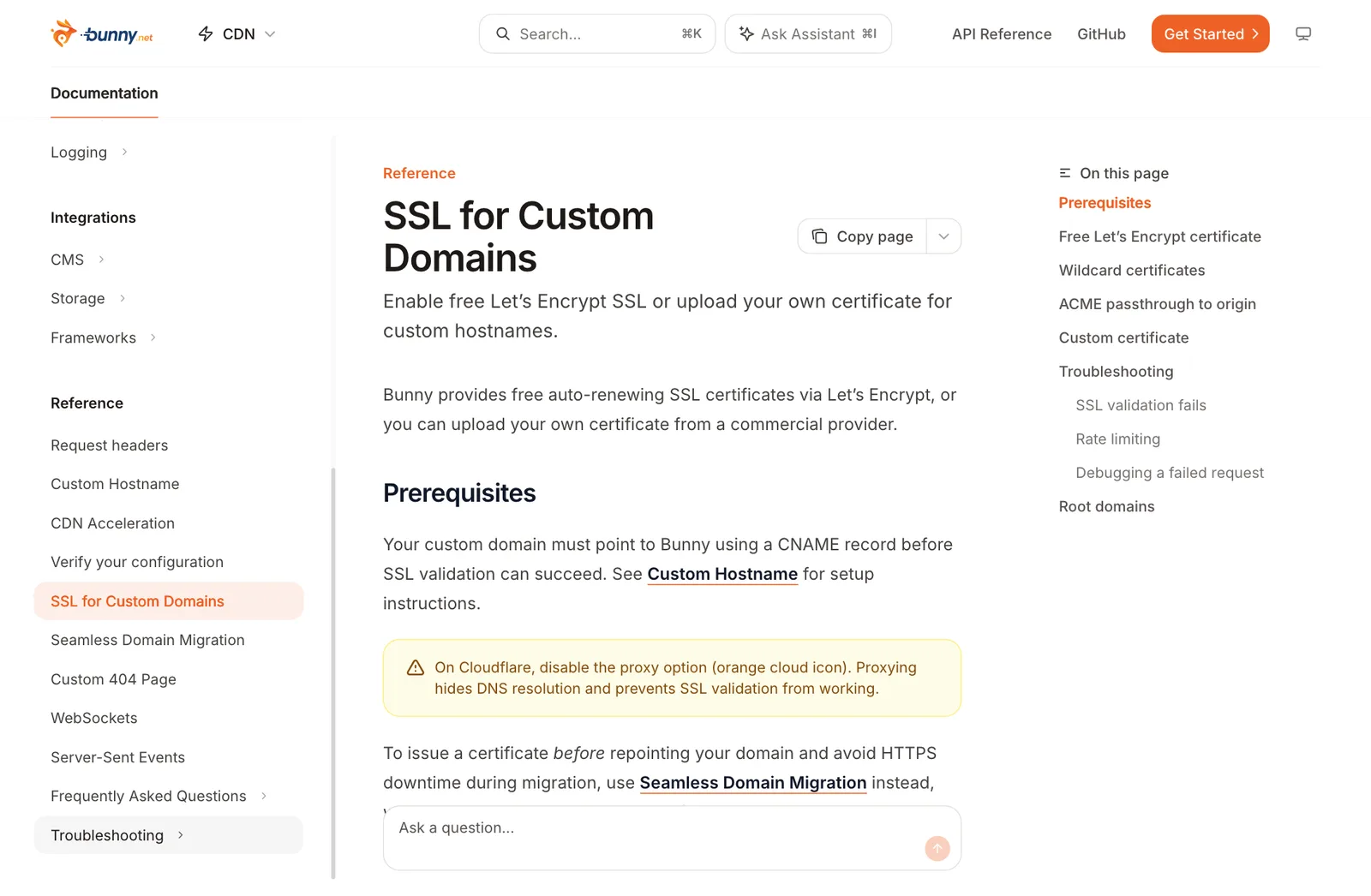Jump to ACME passthrough to origin
The width and height of the screenshot is (1371, 896).
pyautogui.click(x=1158, y=304)
